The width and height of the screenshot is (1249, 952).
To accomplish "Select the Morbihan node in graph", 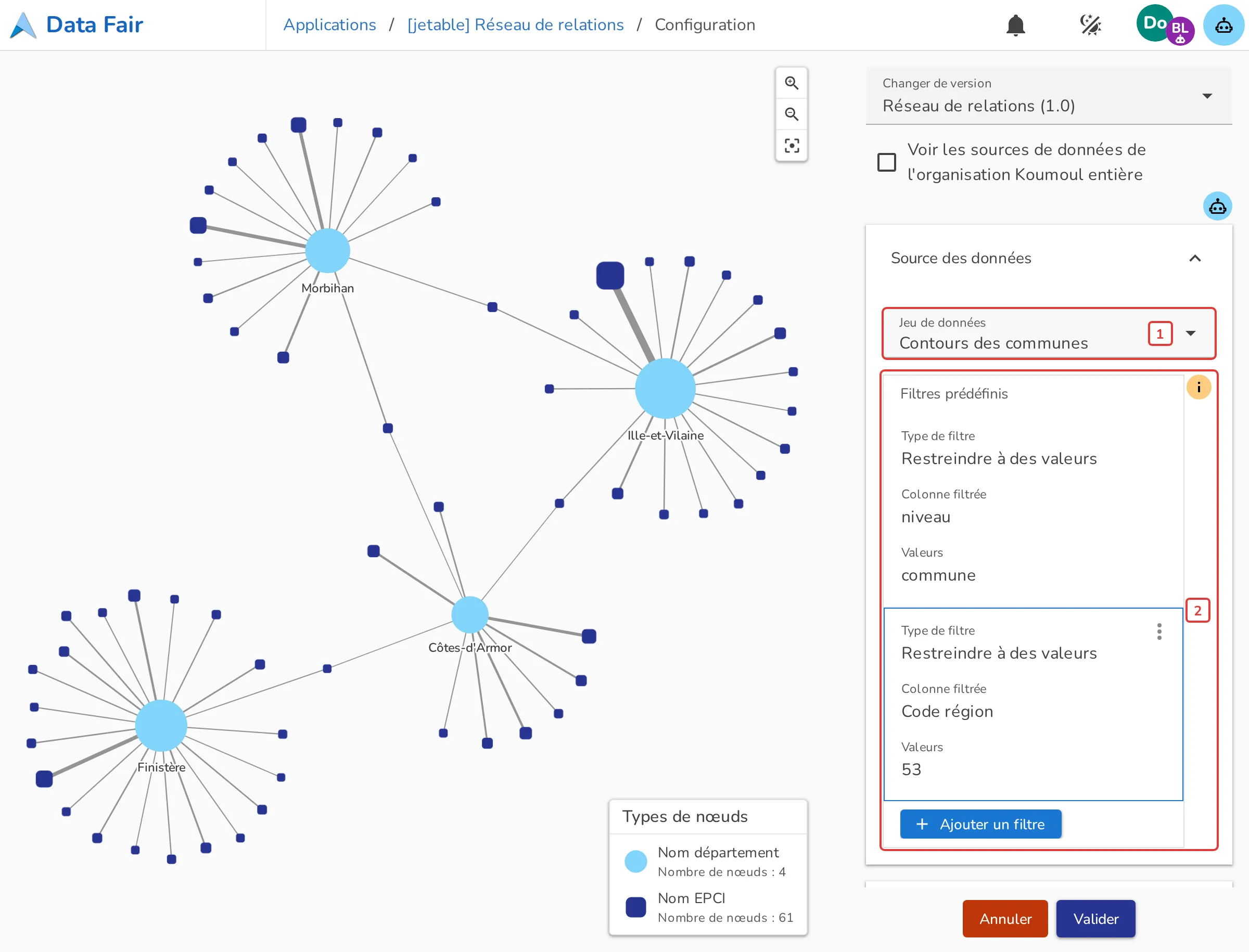I will coord(327,250).
